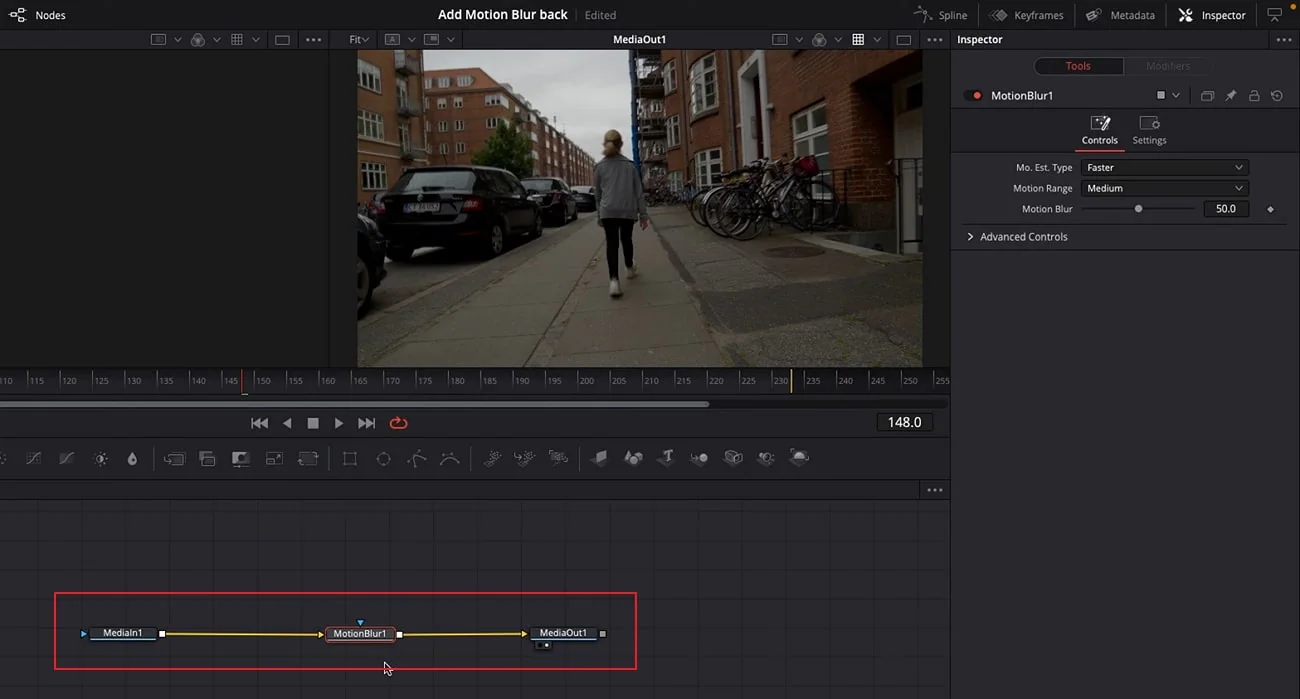Select the Ellipse mask tool in toolbar
This screenshot has height=699, width=1300.
(383, 459)
